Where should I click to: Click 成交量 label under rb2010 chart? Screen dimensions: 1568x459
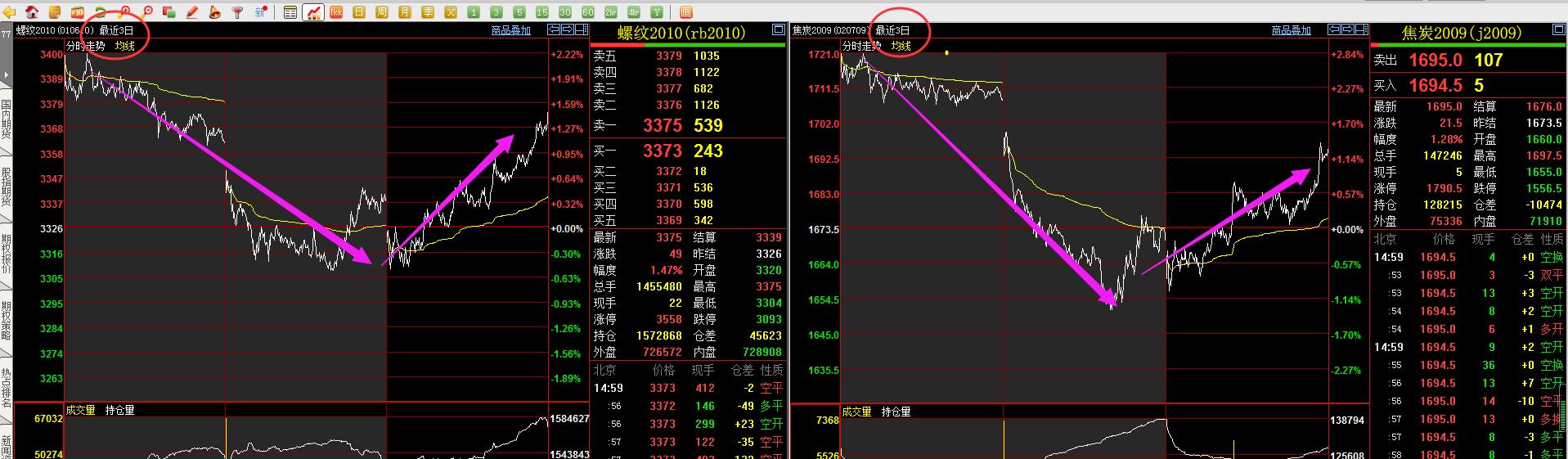pyautogui.click(x=81, y=410)
